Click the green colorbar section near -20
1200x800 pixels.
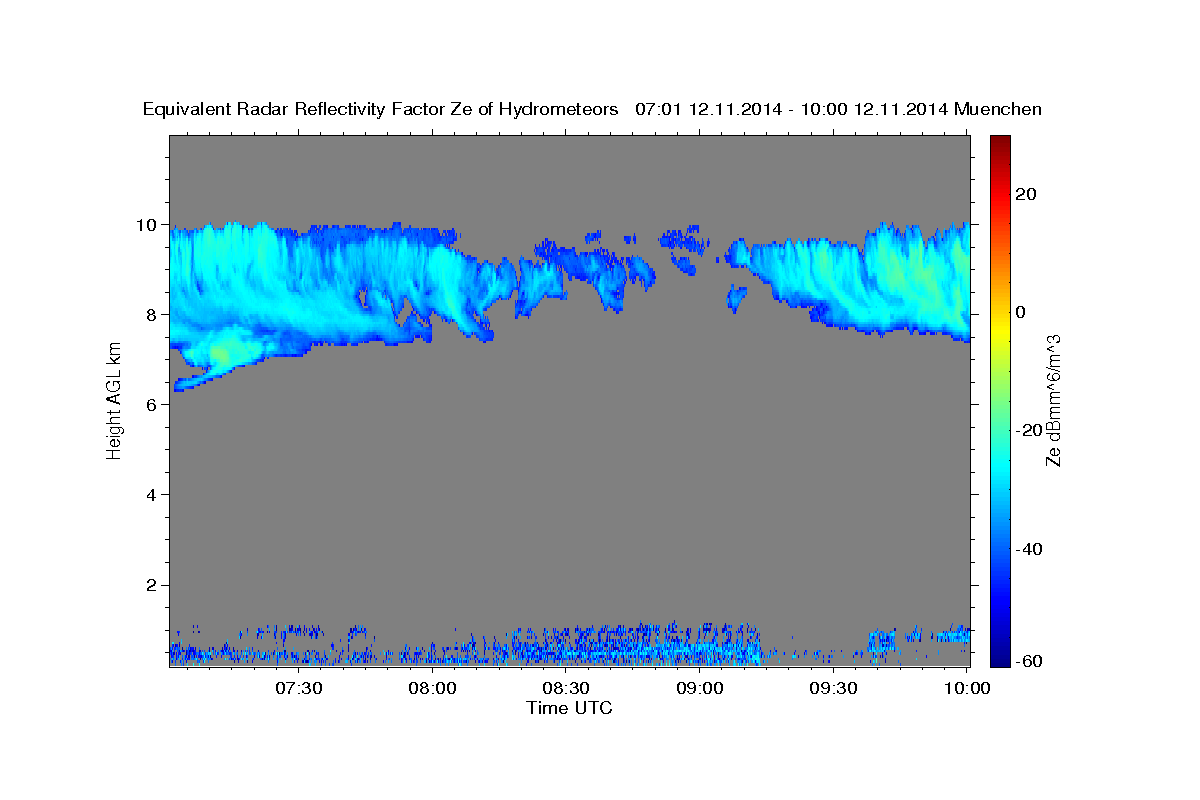[x=1001, y=425]
